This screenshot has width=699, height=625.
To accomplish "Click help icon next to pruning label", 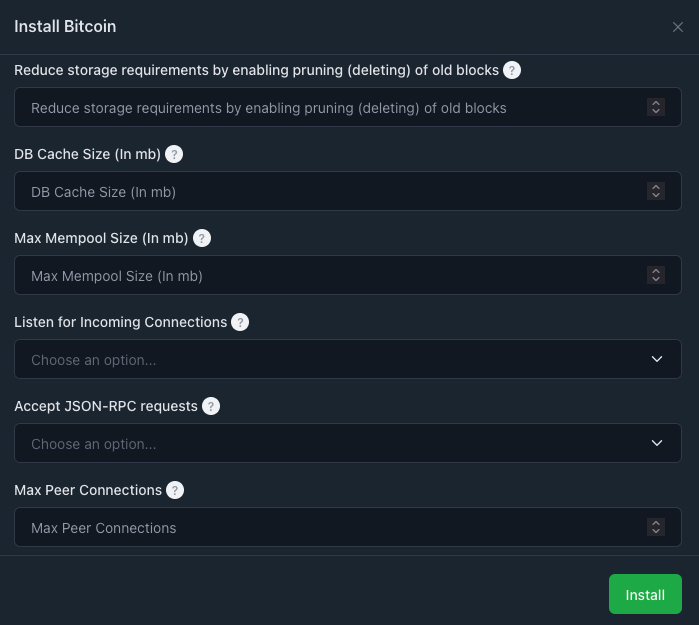I will point(512,70).
